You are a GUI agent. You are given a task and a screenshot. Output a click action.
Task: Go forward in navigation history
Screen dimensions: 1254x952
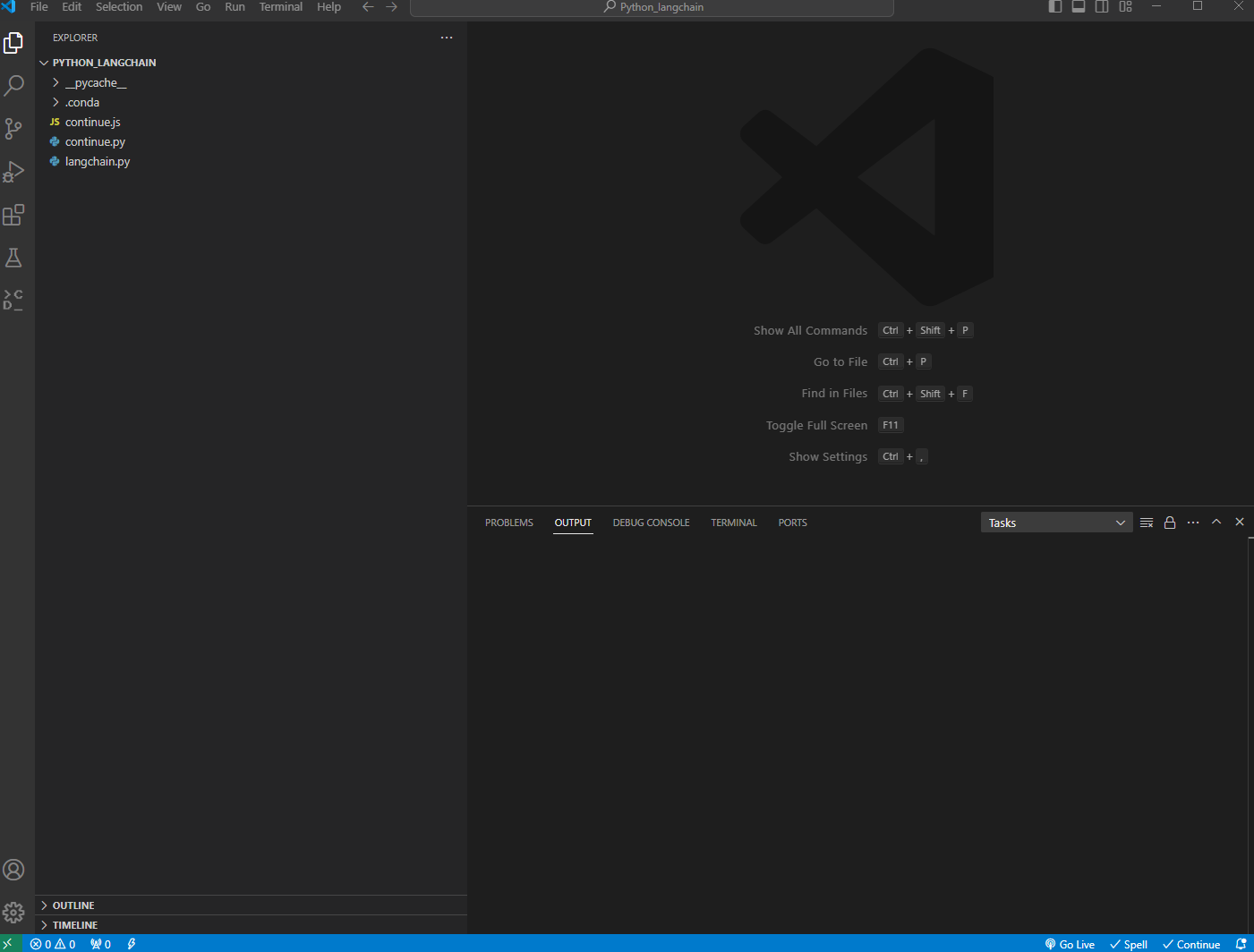391,6
